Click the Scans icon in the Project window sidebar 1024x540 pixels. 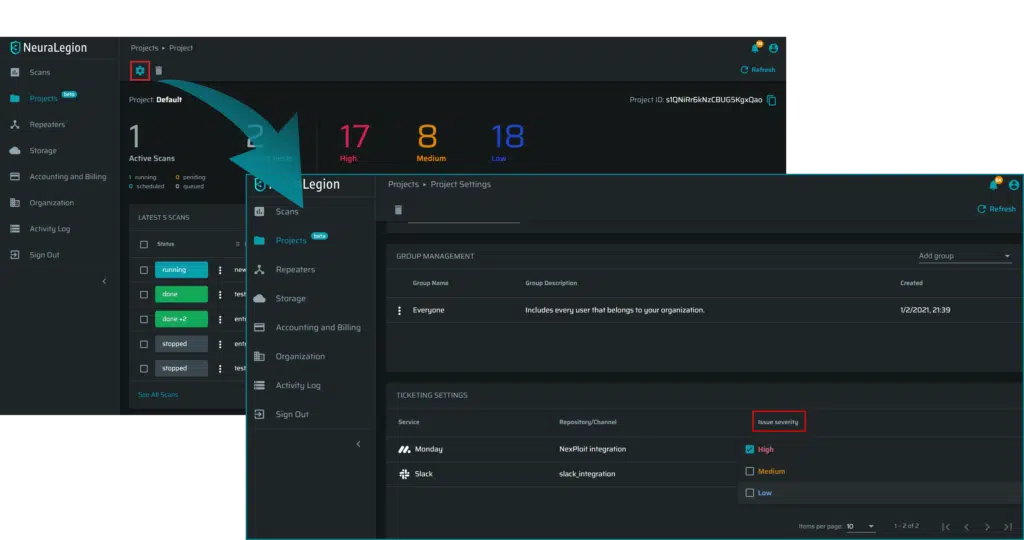click(15, 72)
